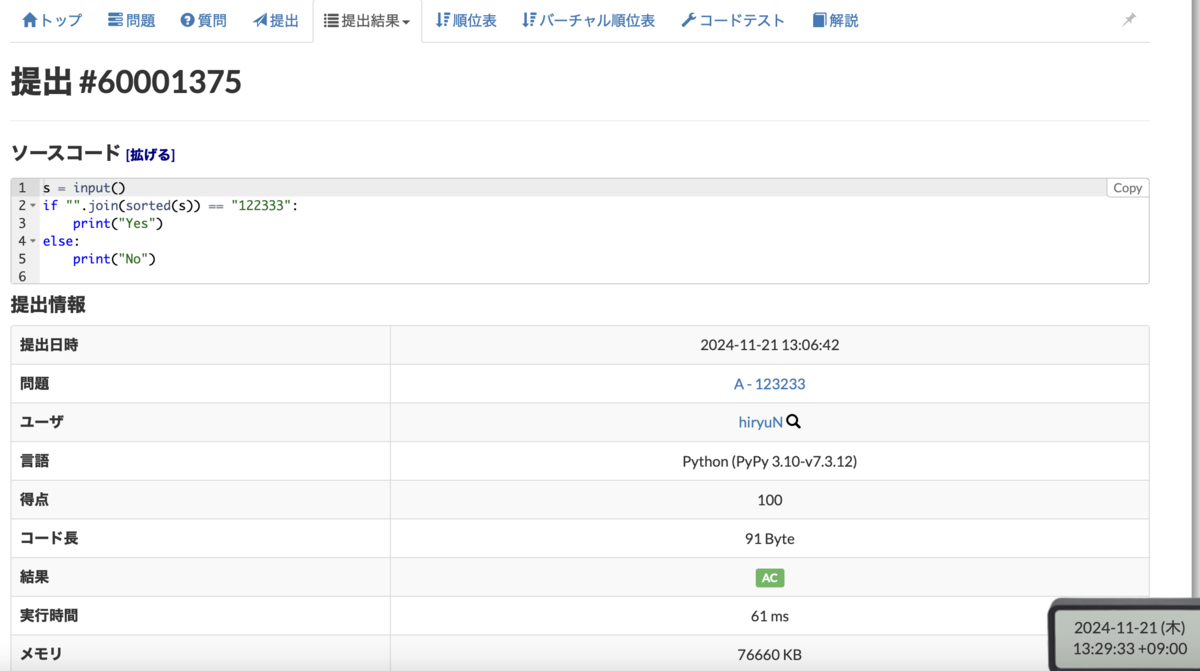The image size is (1200, 671).
Task: Copy the source code with Copy button
Action: click(1127, 188)
